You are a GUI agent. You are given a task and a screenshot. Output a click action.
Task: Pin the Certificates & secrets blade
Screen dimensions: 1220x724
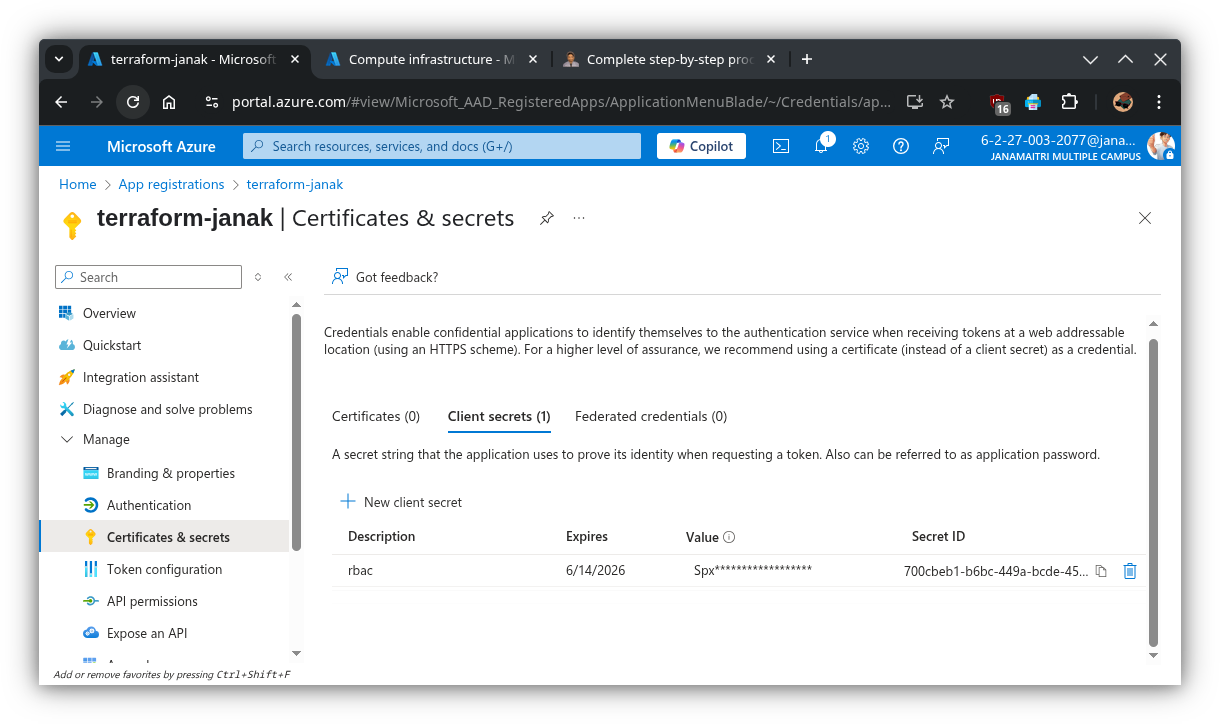[x=547, y=218]
